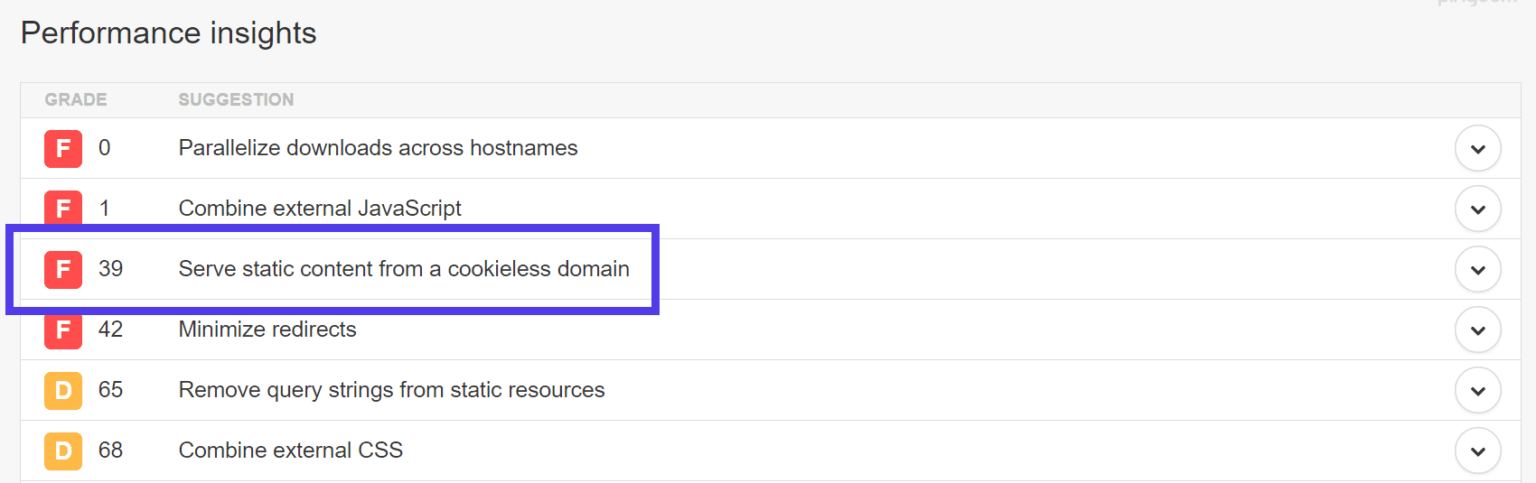This screenshot has width=1536, height=483.
Task: Open the chevron for cookieless domain suggestion
Action: pos(1477,270)
